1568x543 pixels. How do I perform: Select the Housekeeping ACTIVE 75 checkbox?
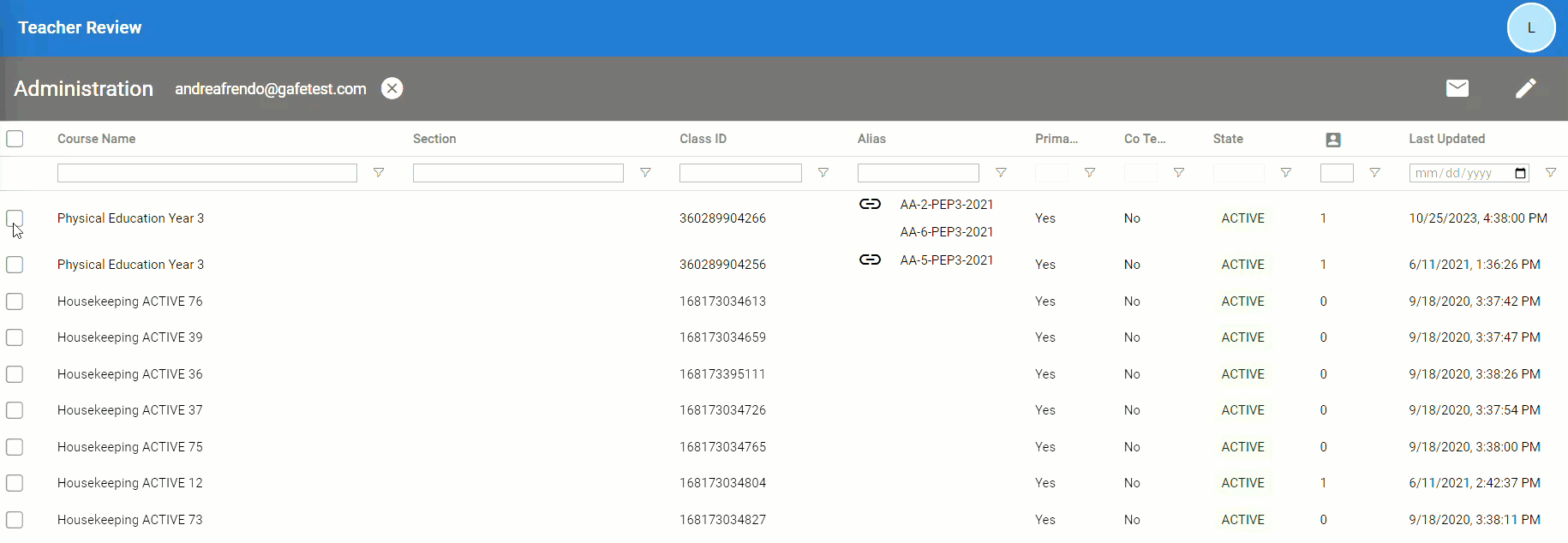[x=15, y=447]
